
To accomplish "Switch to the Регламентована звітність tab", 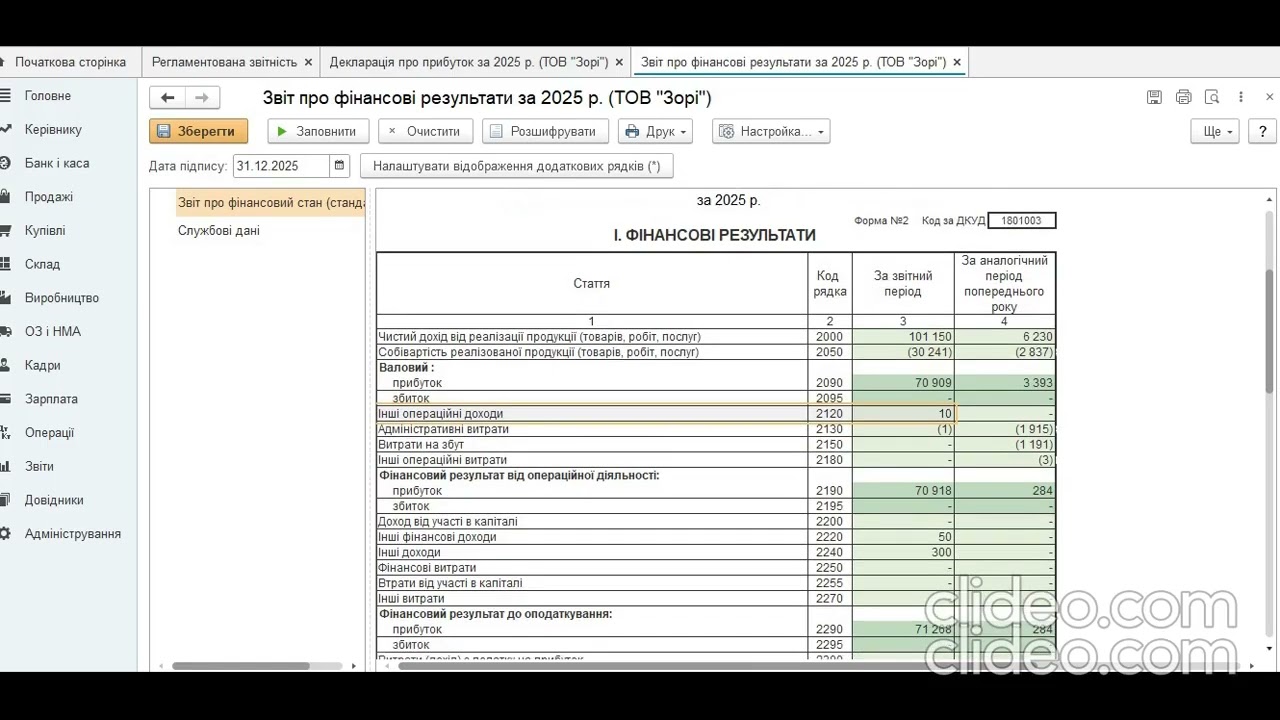I will [x=224, y=62].
